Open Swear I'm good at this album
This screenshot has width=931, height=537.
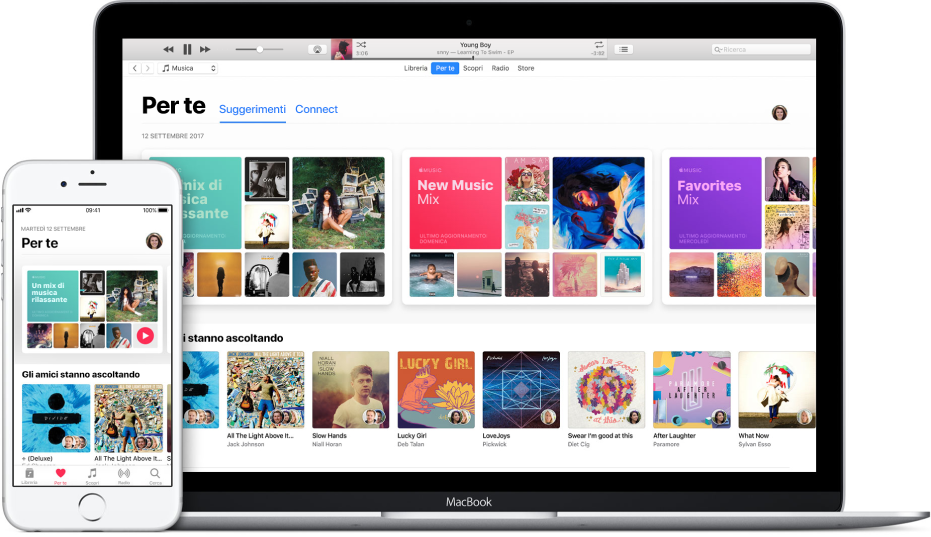point(606,390)
